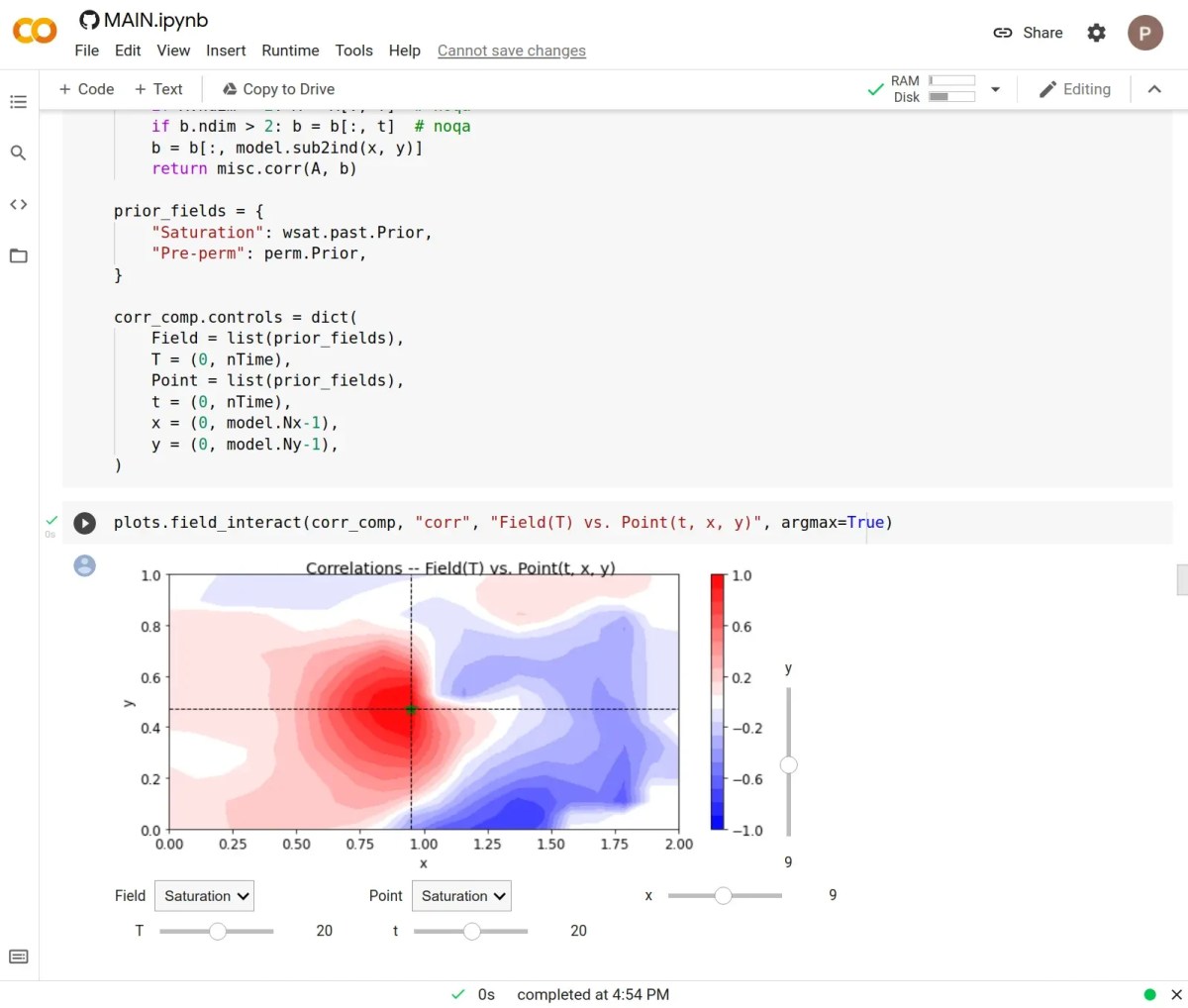Open the resource connection dropdown arrow
The width and height of the screenshot is (1188, 1008).
995,89
